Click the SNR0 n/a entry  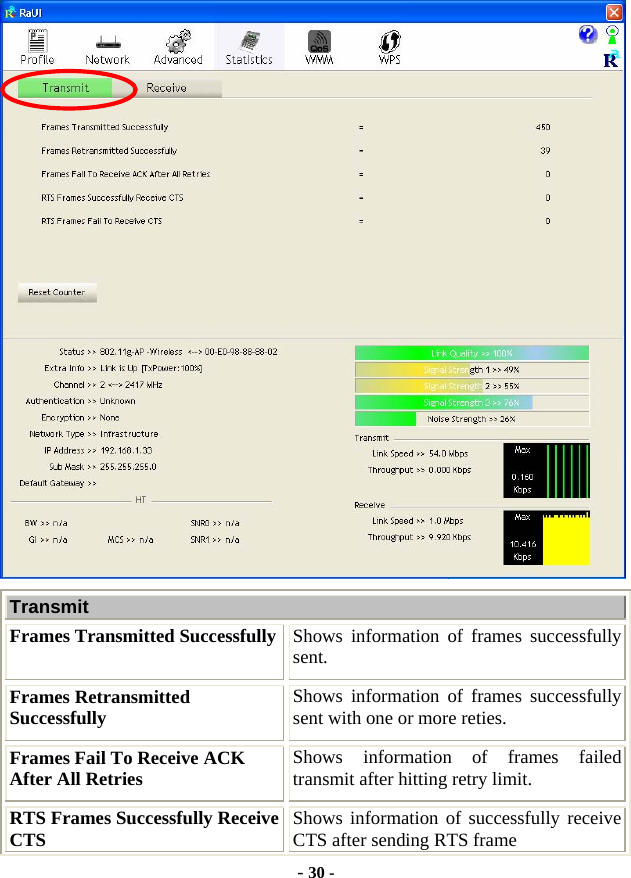pos(215,523)
